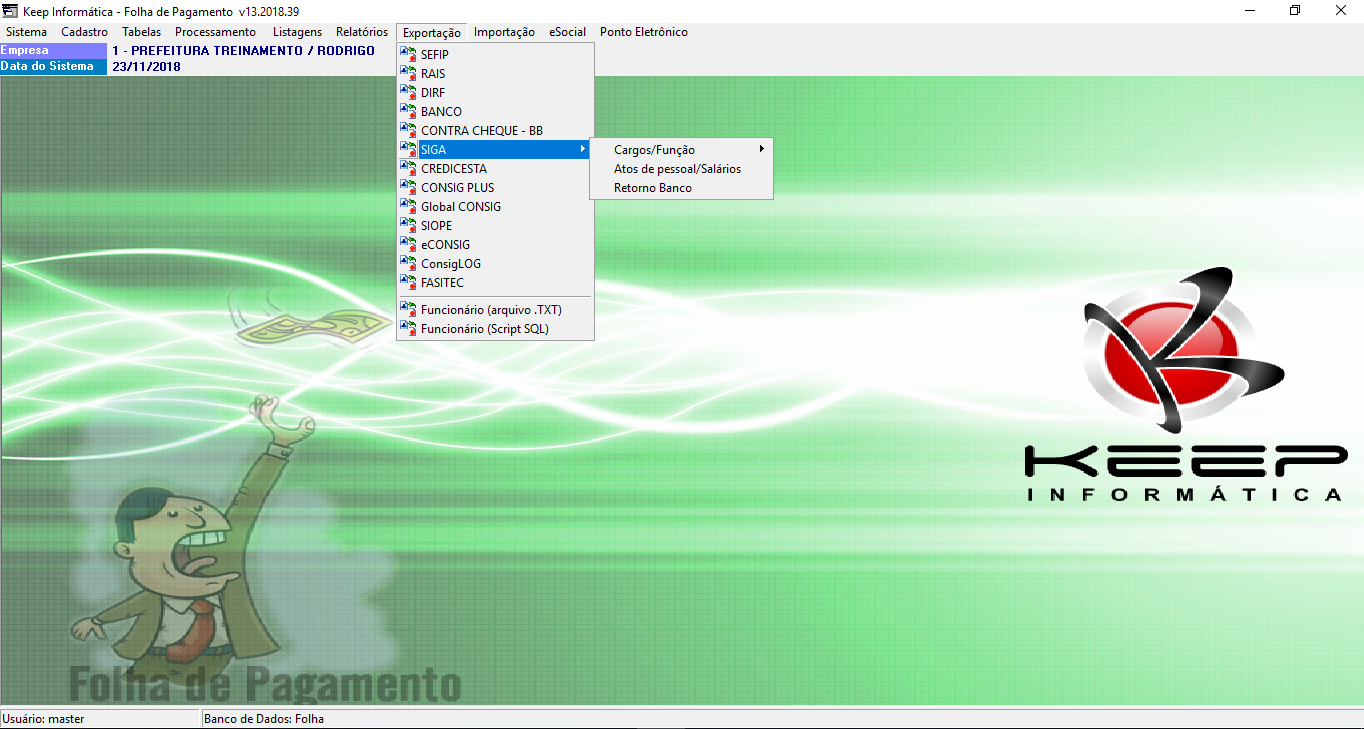Click the icon beside CREDICESTA entry

(x=408, y=168)
